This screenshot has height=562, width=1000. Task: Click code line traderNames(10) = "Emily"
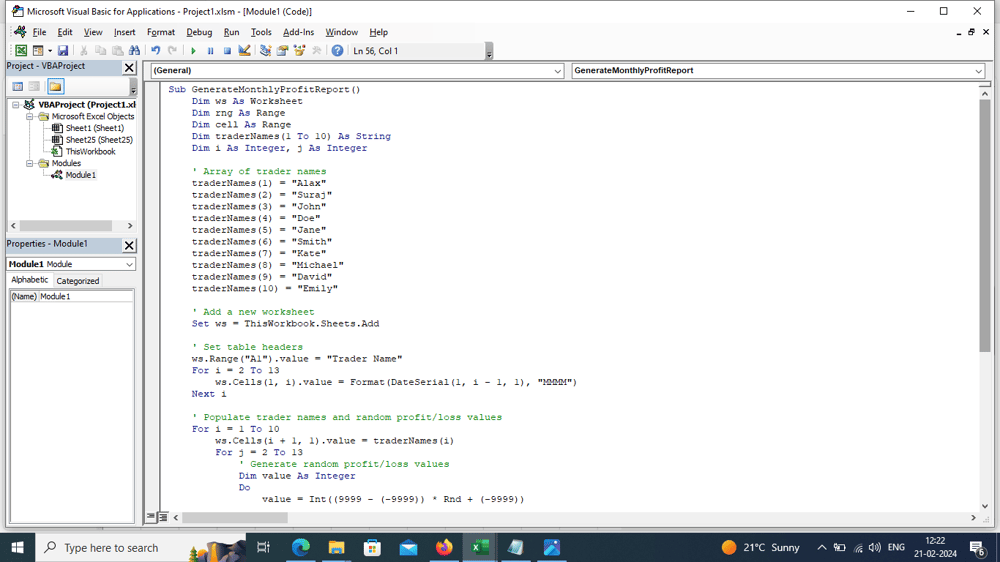coord(265,288)
